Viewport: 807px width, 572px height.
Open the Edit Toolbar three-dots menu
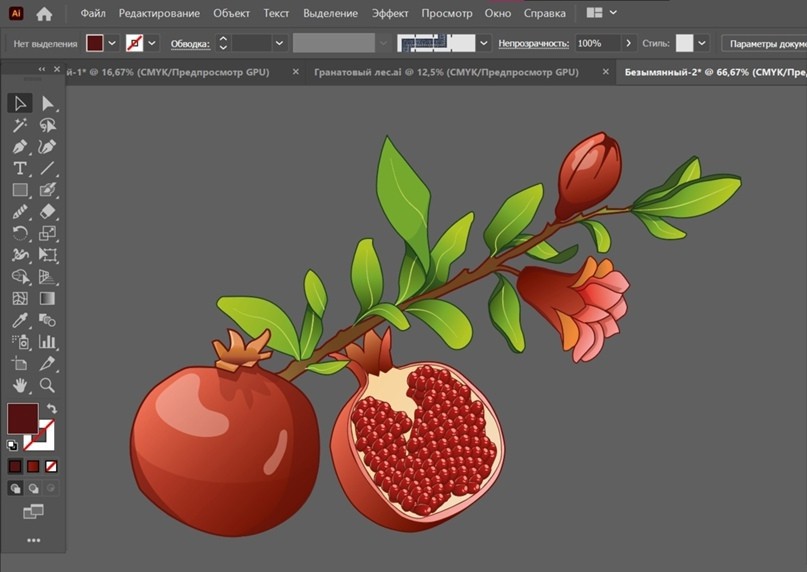(33, 540)
